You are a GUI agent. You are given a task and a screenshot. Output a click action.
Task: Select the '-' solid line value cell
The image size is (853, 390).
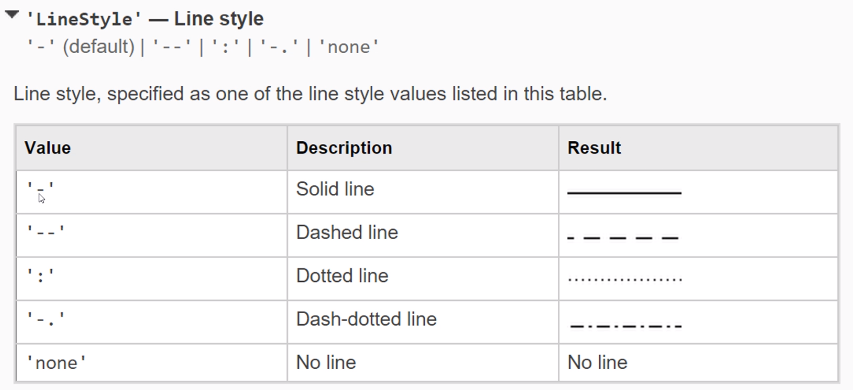[x=151, y=192]
